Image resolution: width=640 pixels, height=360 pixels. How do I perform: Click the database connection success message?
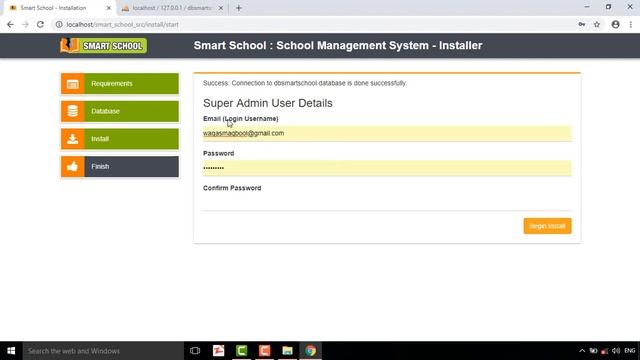[x=305, y=83]
